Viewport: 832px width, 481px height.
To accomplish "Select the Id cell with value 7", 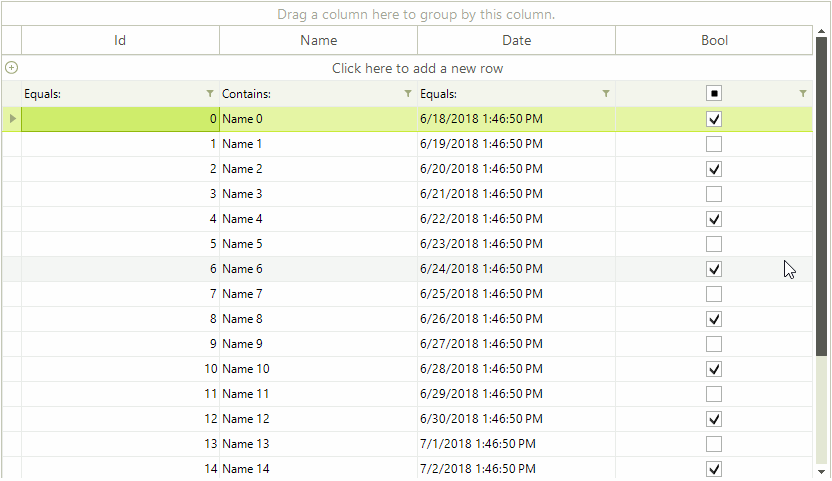I will (120, 294).
